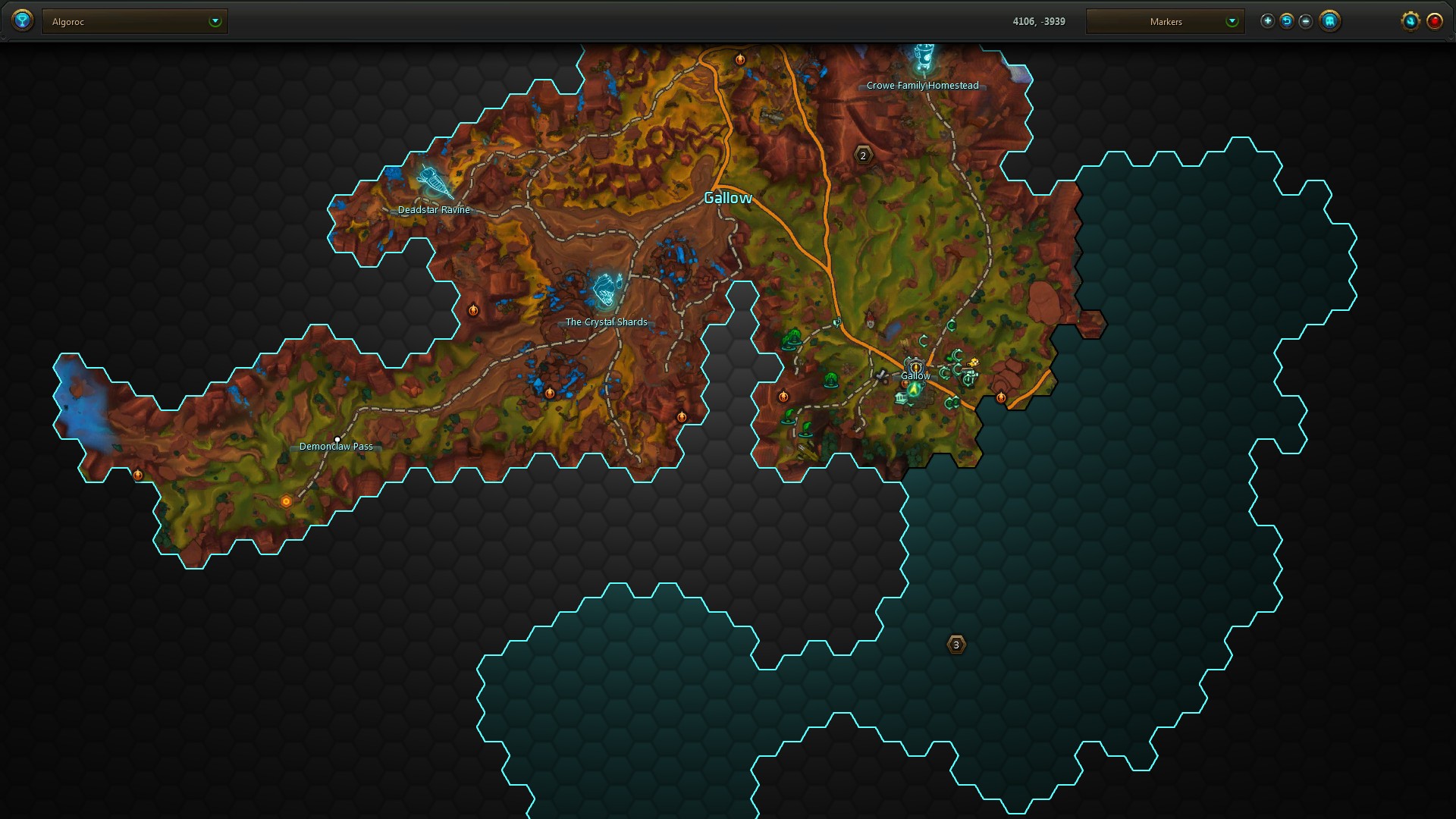Reset map zoom with the circular arrow button
This screenshot has height=819, width=1456.
pyautogui.click(x=1286, y=21)
